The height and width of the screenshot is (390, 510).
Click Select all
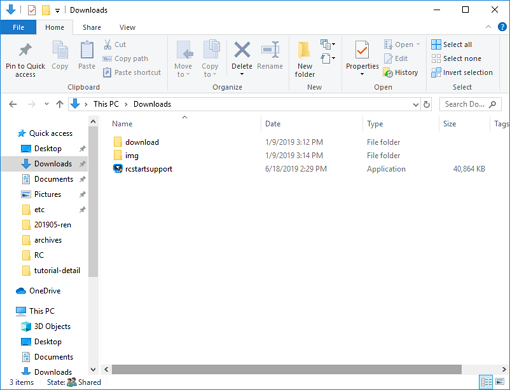click(x=451, y=44)
